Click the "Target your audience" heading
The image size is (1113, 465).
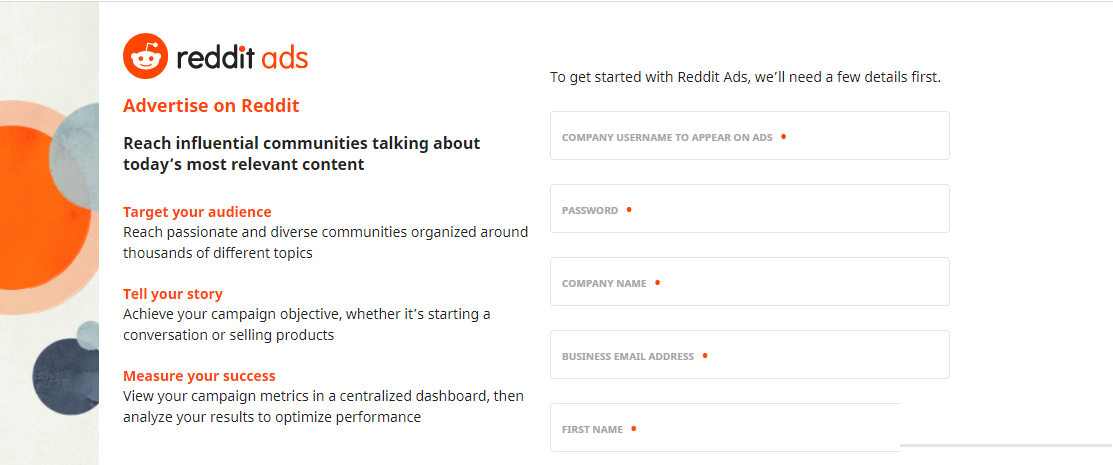coord(197,212)
